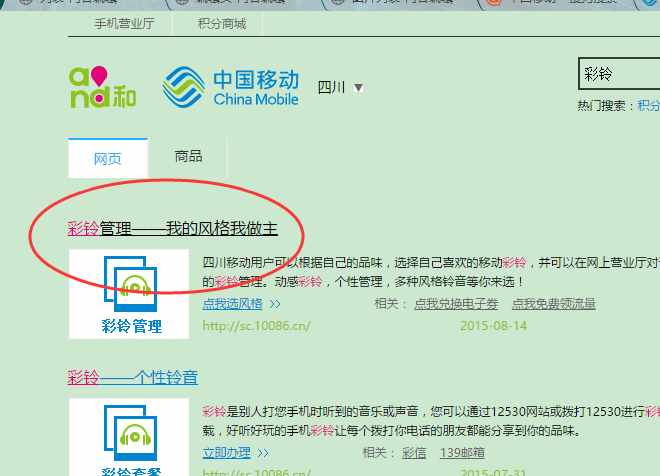The image size is (660, 476).
Task: Open the 彩铃——个性铃音 result title
Action: pos(133,377)
